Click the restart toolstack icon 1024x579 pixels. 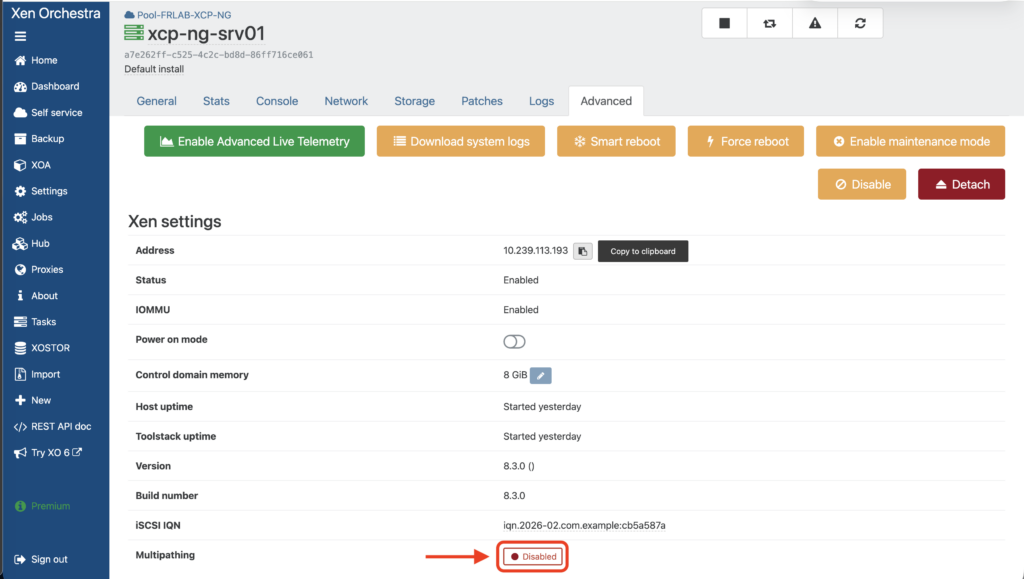[769, 23]
